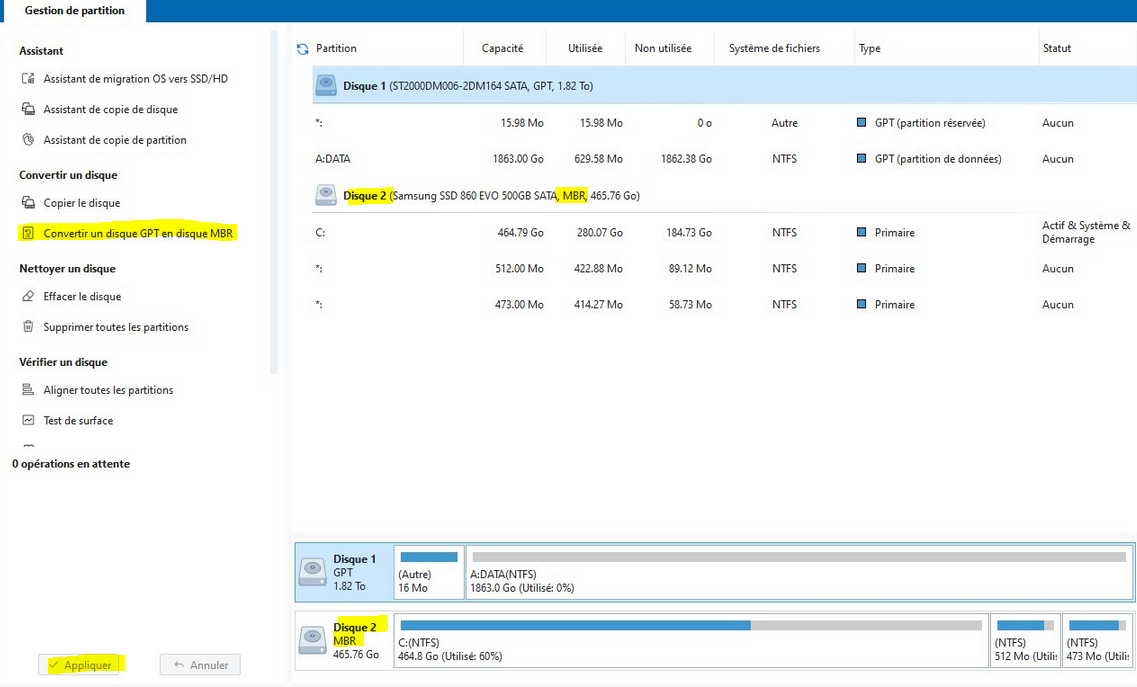
Task: Click the Annuler button
Action: click(x=200, y=665)
